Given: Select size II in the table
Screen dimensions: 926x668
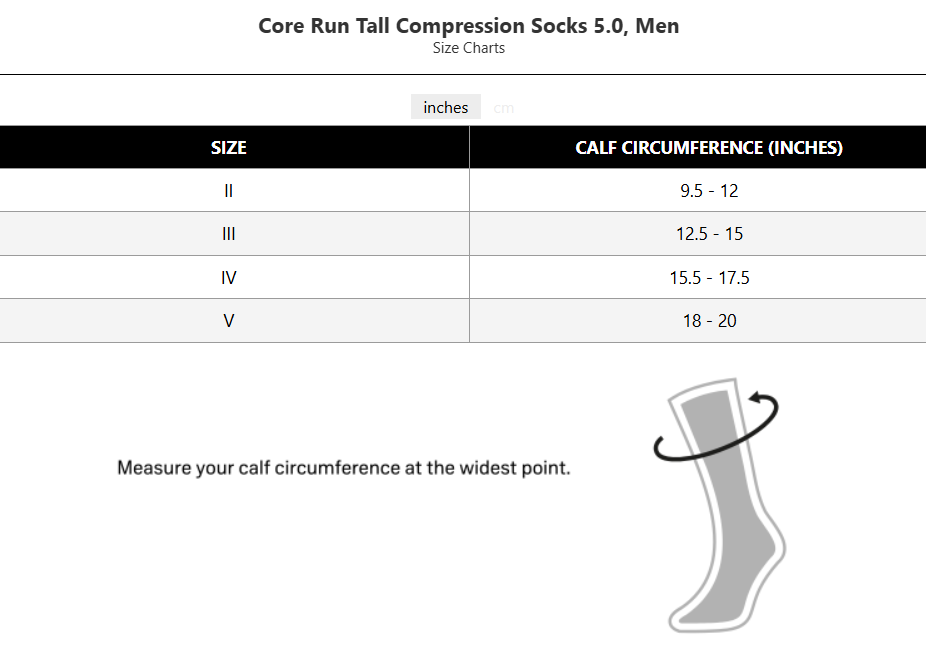Looking at the screenshot, I should 228,190.
